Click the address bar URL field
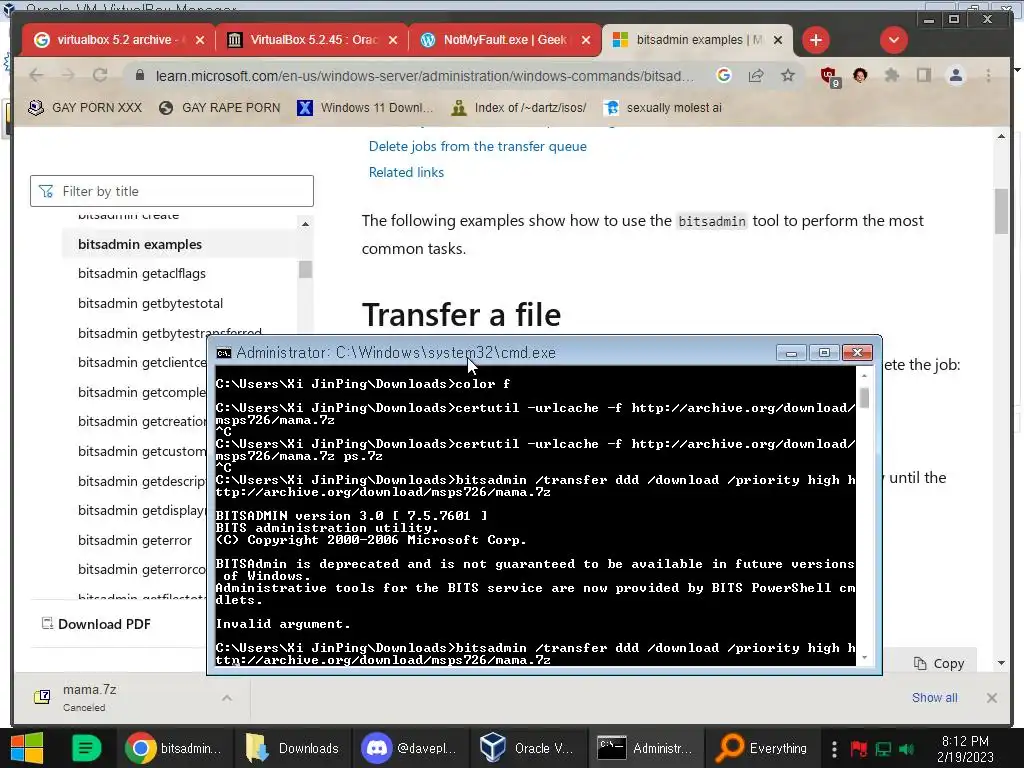Image resolution: width=1024 pixels, height=768 pixels. (424, 76)
